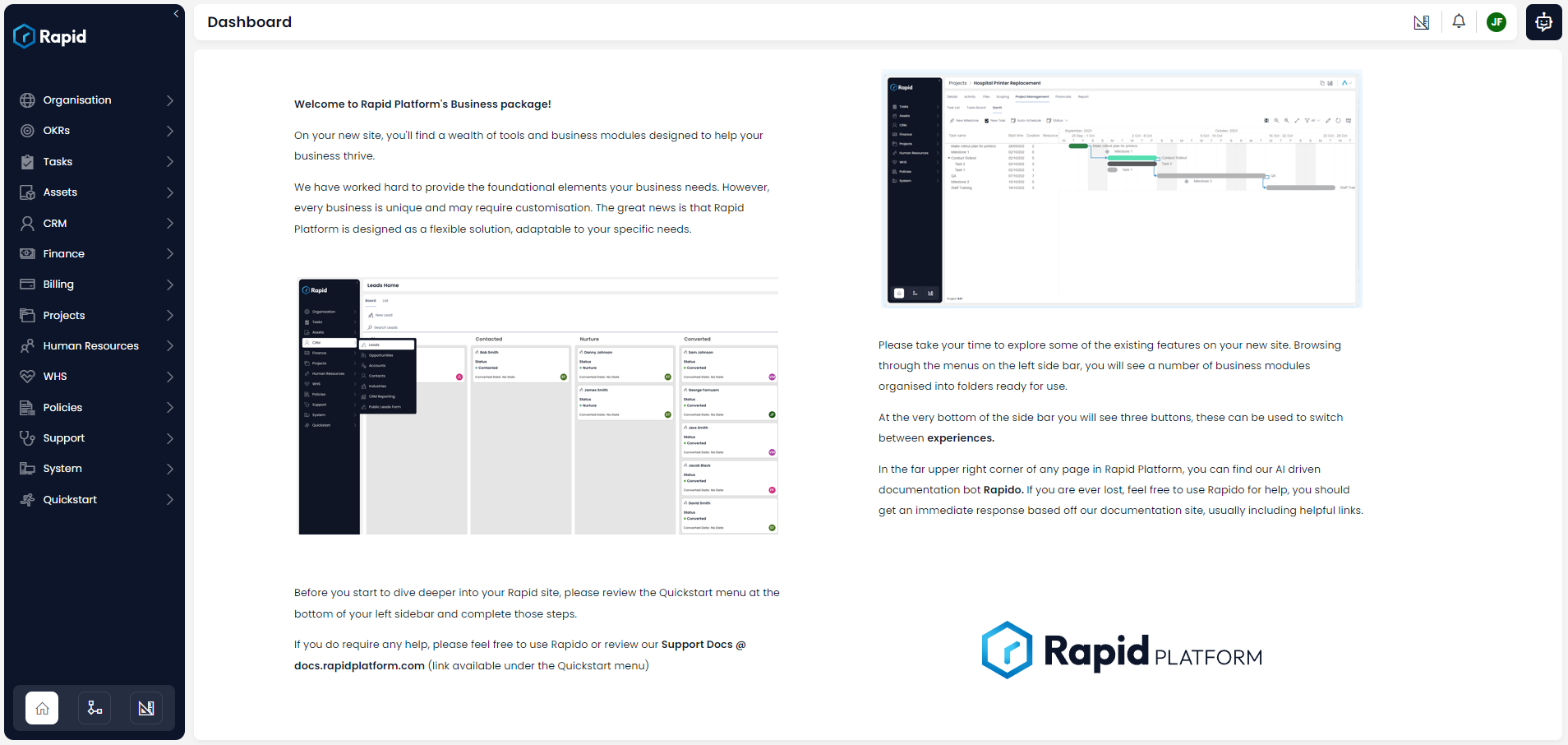Select Human Resources in the sidebar
Viewport: 1568px width, 745px height.
95,346
